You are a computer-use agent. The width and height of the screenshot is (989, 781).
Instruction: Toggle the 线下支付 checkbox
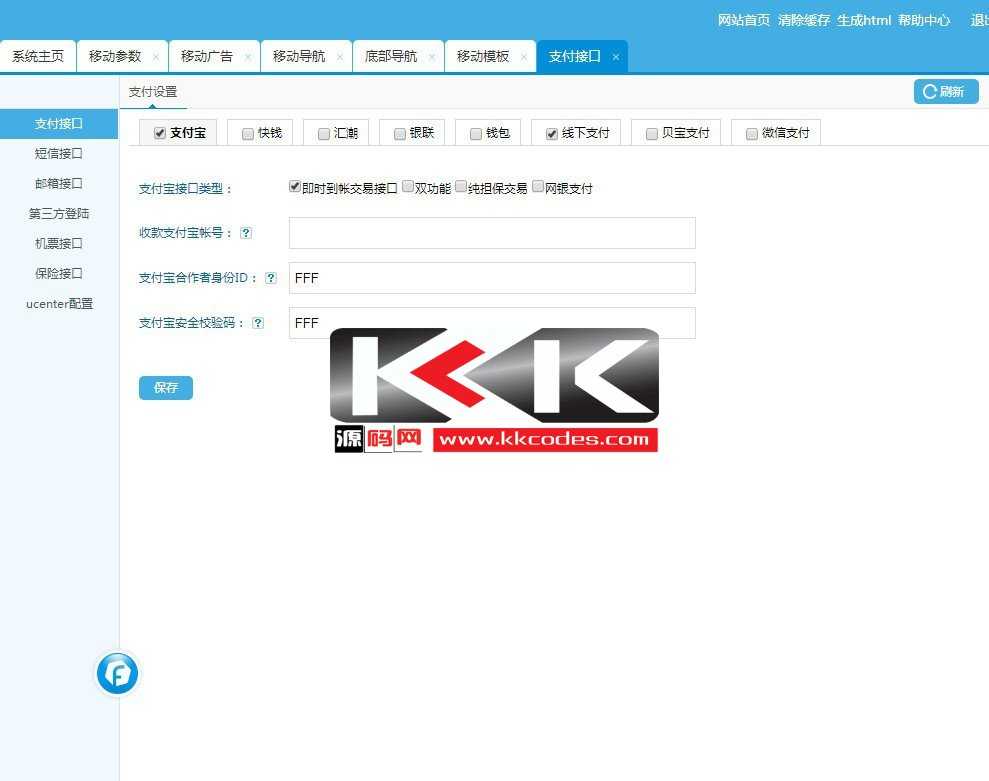coord(552,134)
